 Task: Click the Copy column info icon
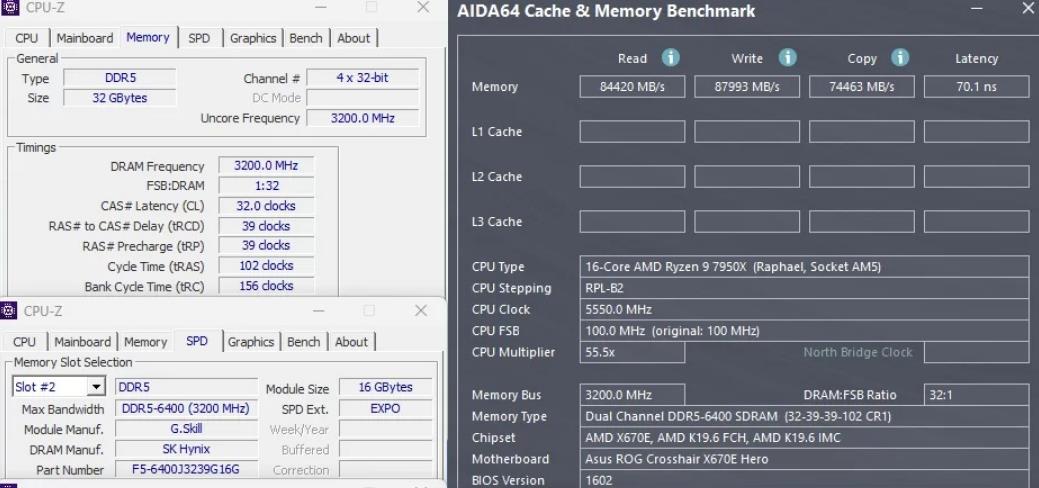point(899,58)
